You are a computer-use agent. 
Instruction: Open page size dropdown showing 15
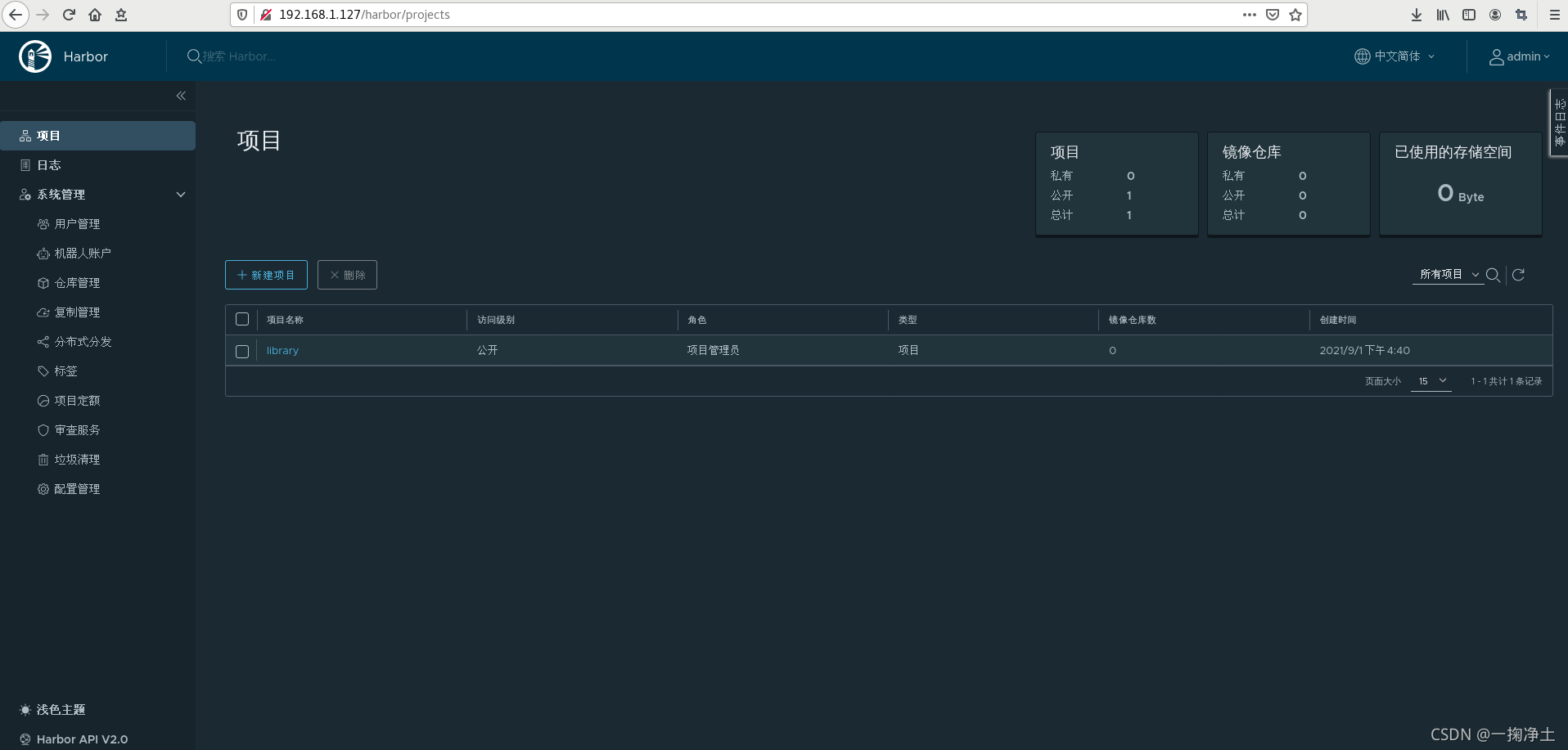tap(1431, 381)
